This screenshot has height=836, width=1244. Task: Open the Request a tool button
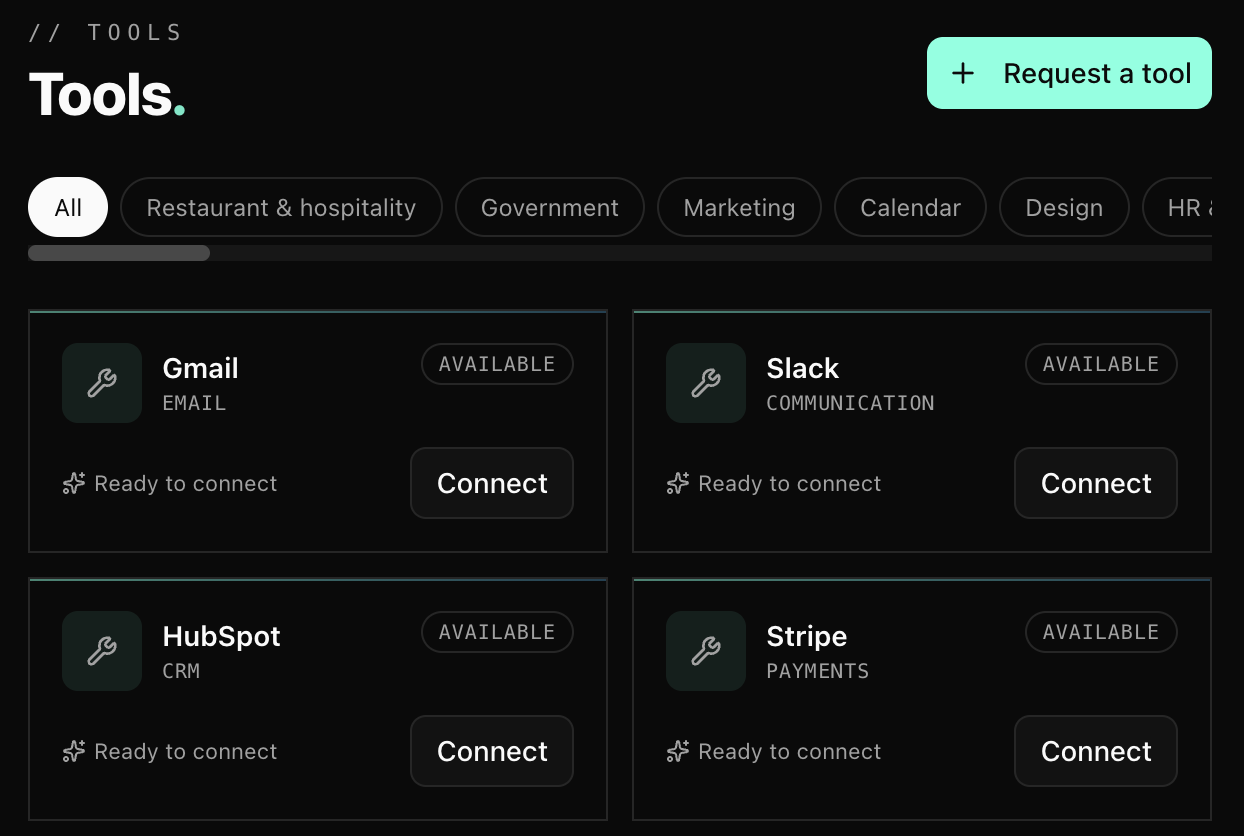point(1069,73)
